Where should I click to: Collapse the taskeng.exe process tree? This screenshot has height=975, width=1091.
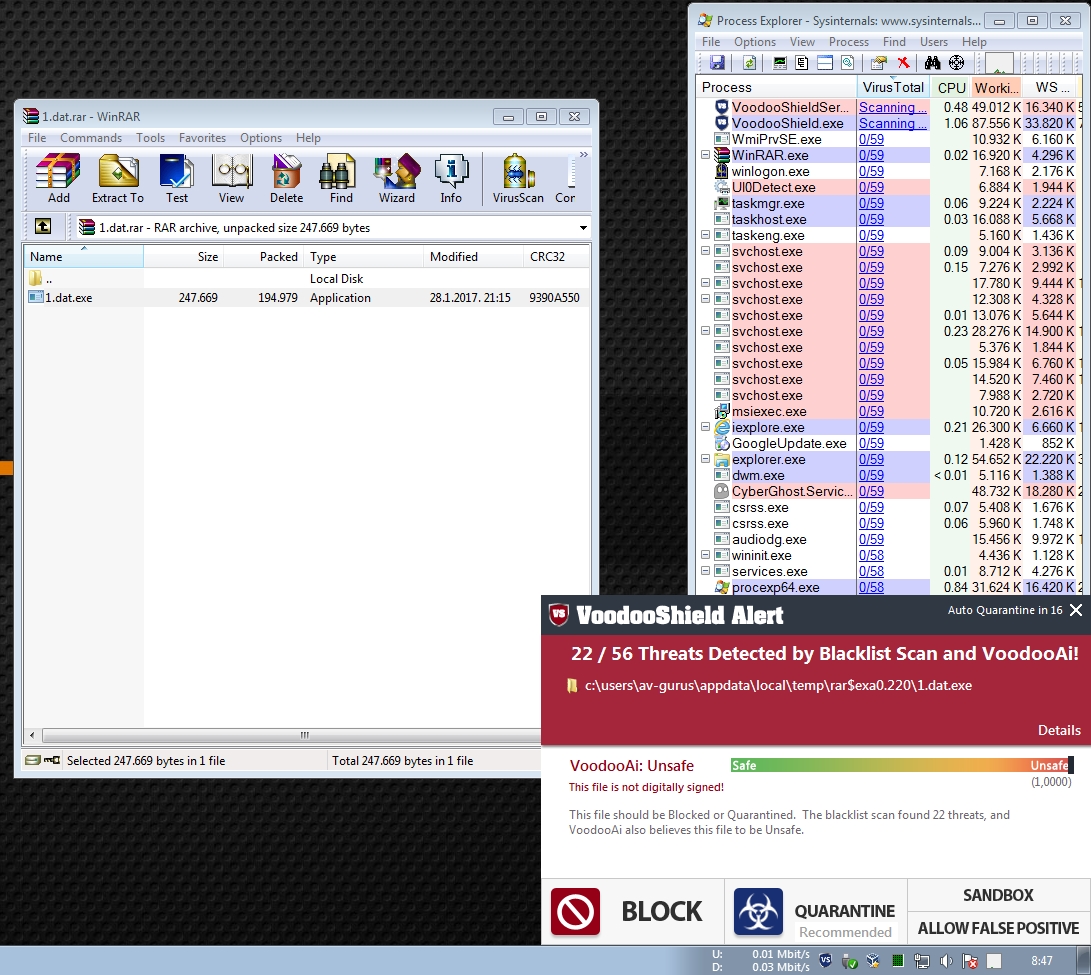705,235
